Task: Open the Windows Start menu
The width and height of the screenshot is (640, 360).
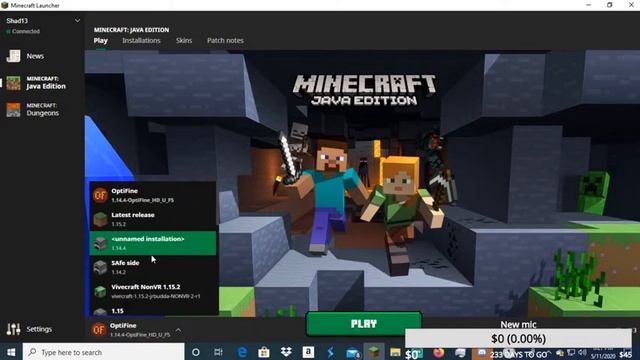Action: (11, 352)
